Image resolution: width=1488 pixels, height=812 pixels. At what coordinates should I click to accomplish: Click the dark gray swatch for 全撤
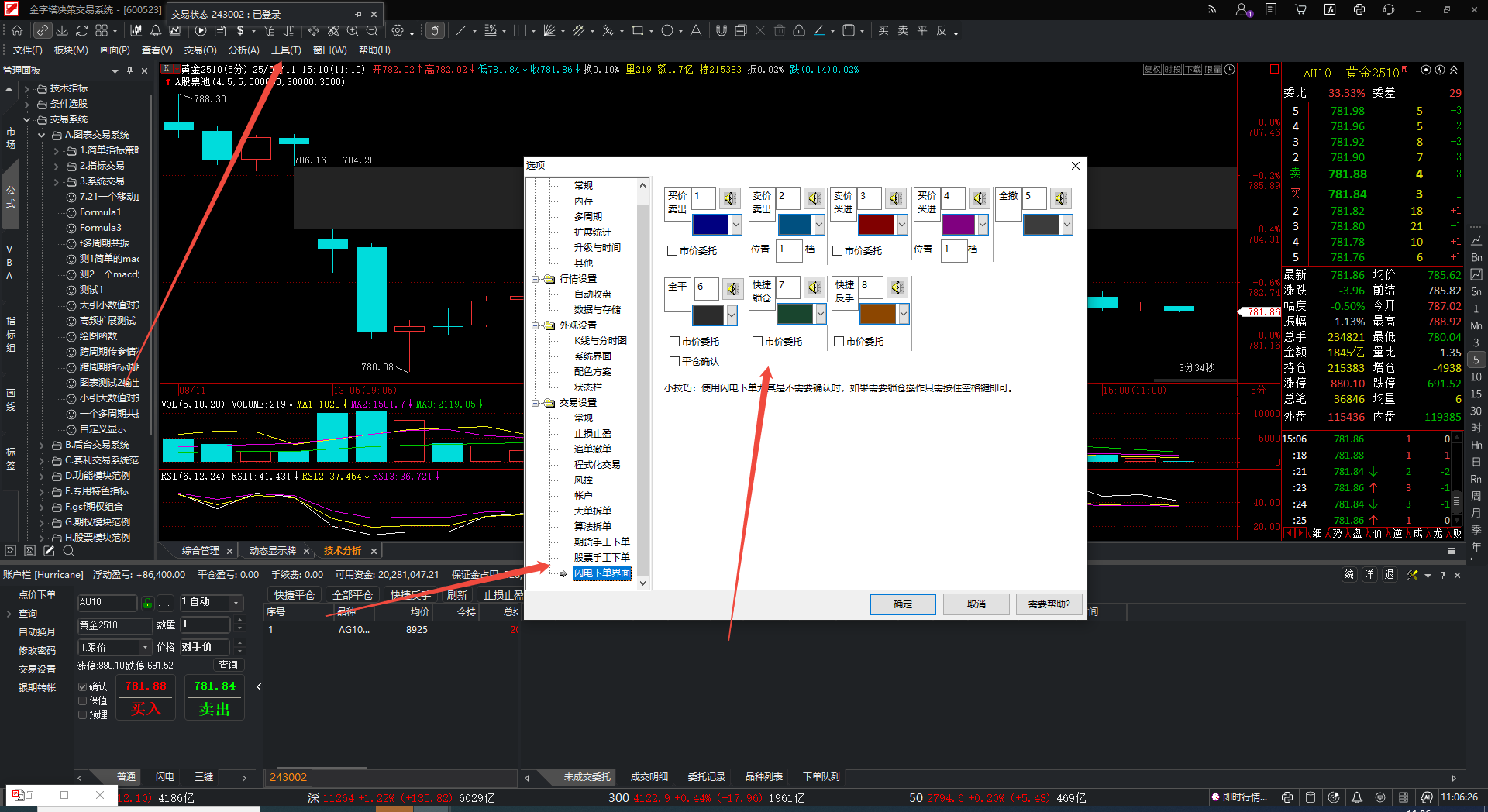pos(1042,225)
